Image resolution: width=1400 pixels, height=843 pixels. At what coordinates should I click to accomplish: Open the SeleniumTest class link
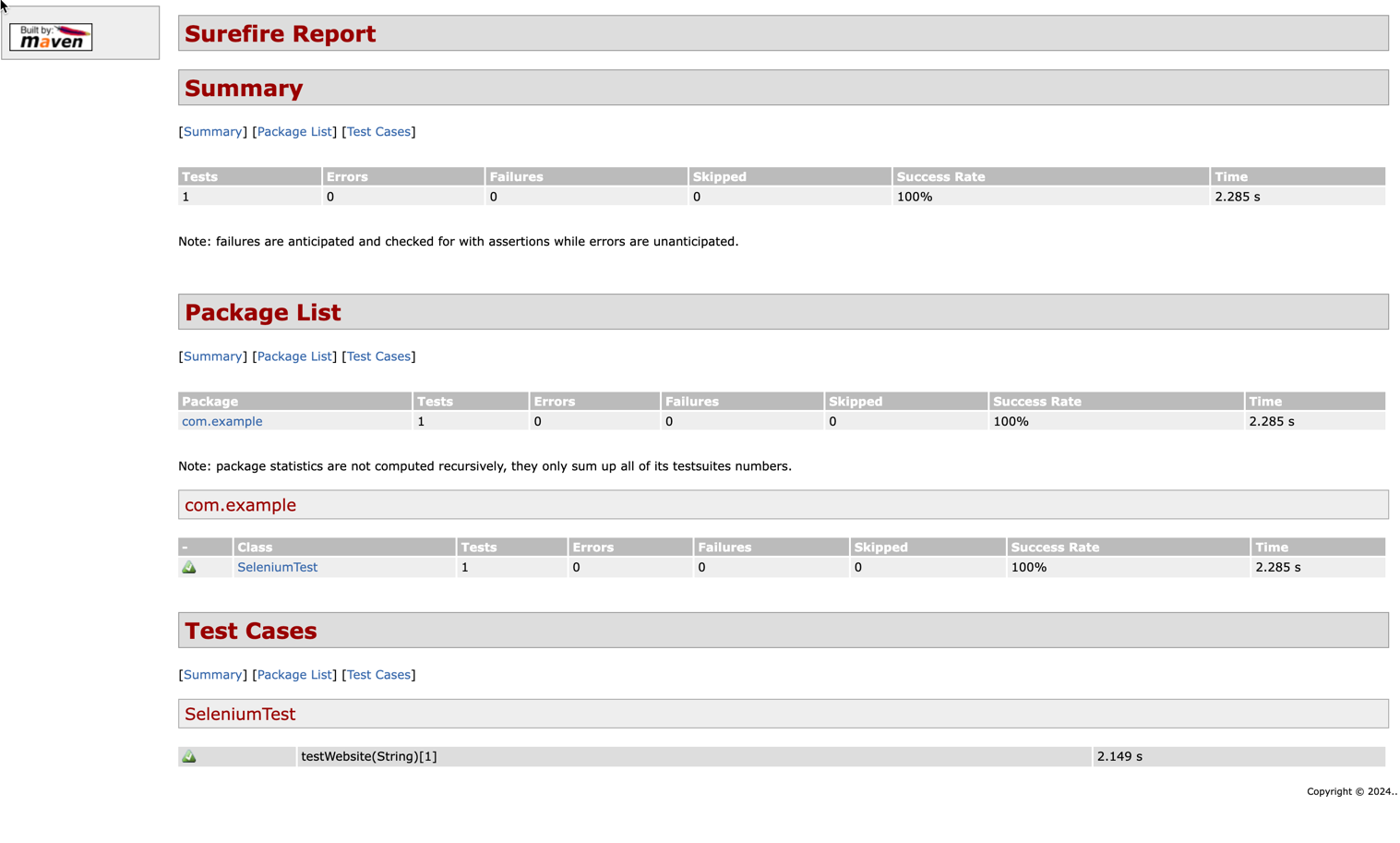(x=277, y=566)
